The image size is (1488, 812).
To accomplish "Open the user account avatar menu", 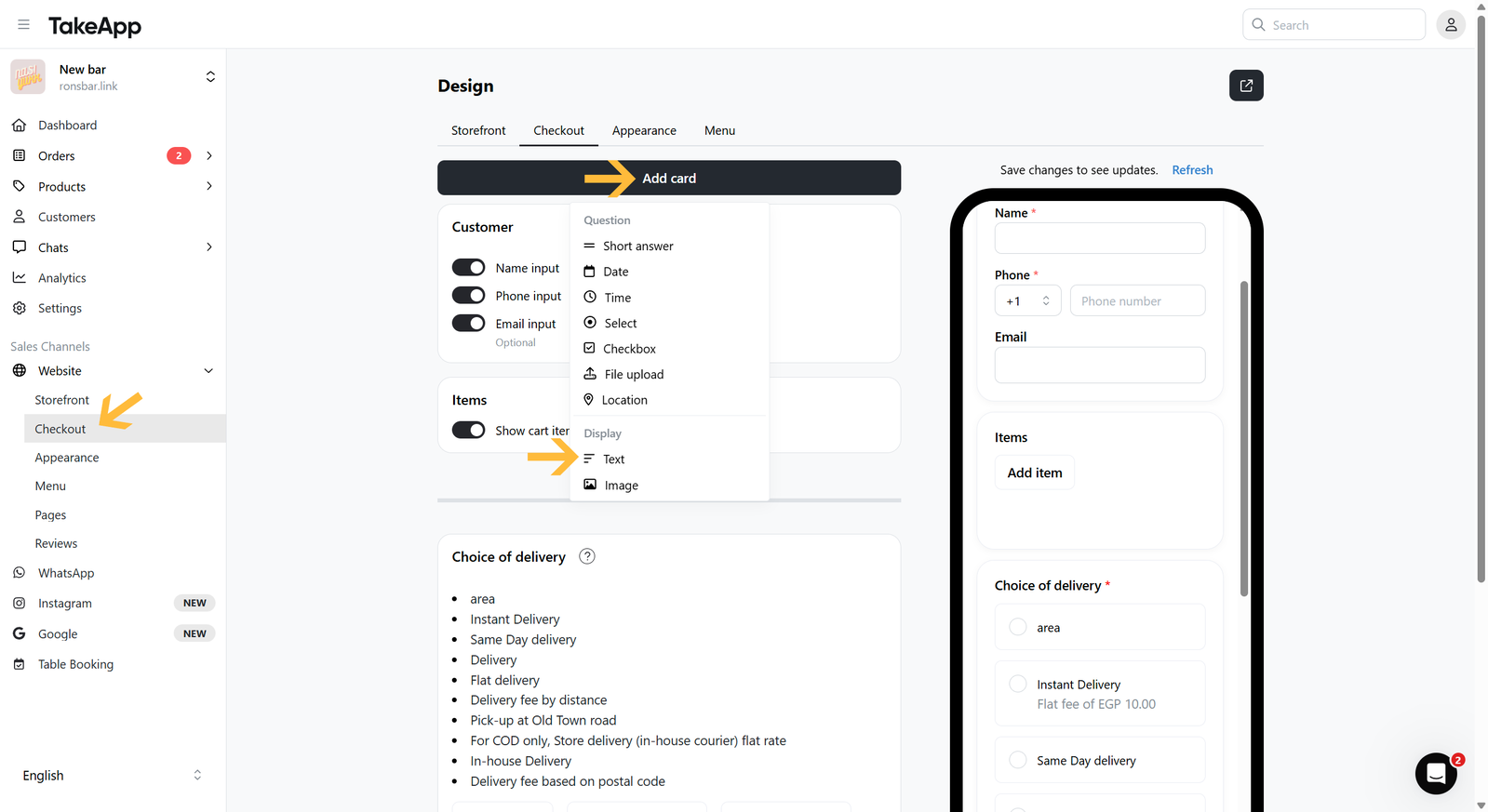I will pos(1450,25).
